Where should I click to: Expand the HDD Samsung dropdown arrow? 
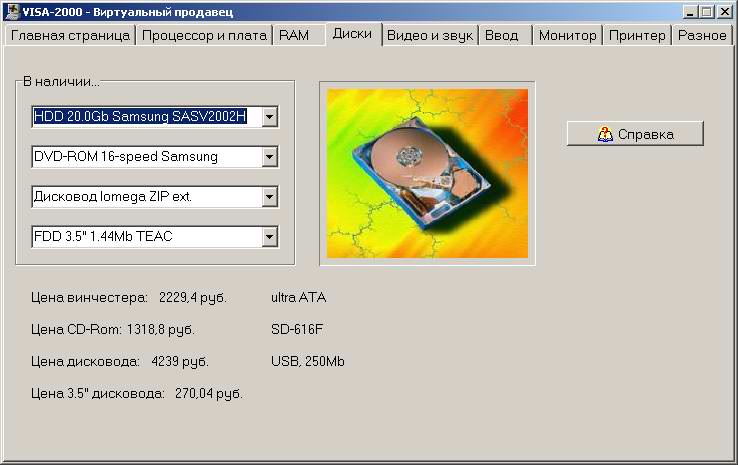pyautogui.click(x=269, y=117)
